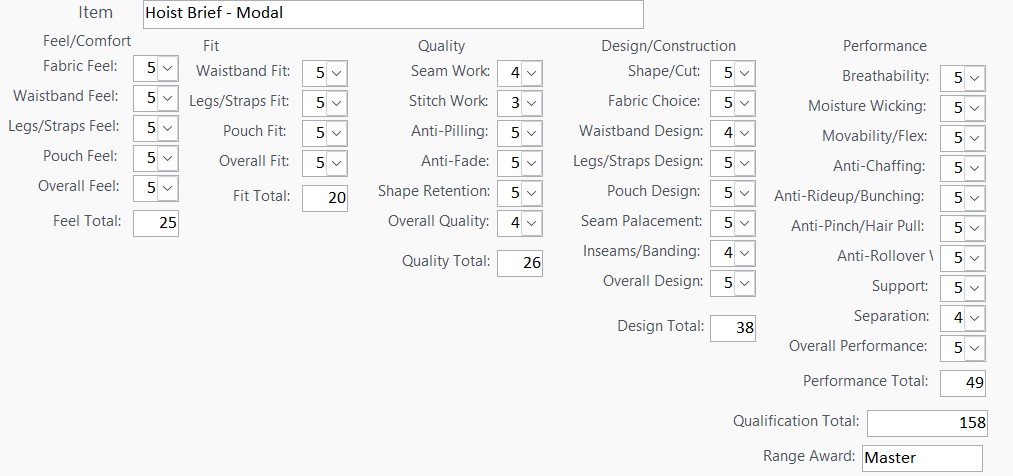The image size is (1013, 476).
Task: Click the Design Total field
Action: (x=733, y=328)
